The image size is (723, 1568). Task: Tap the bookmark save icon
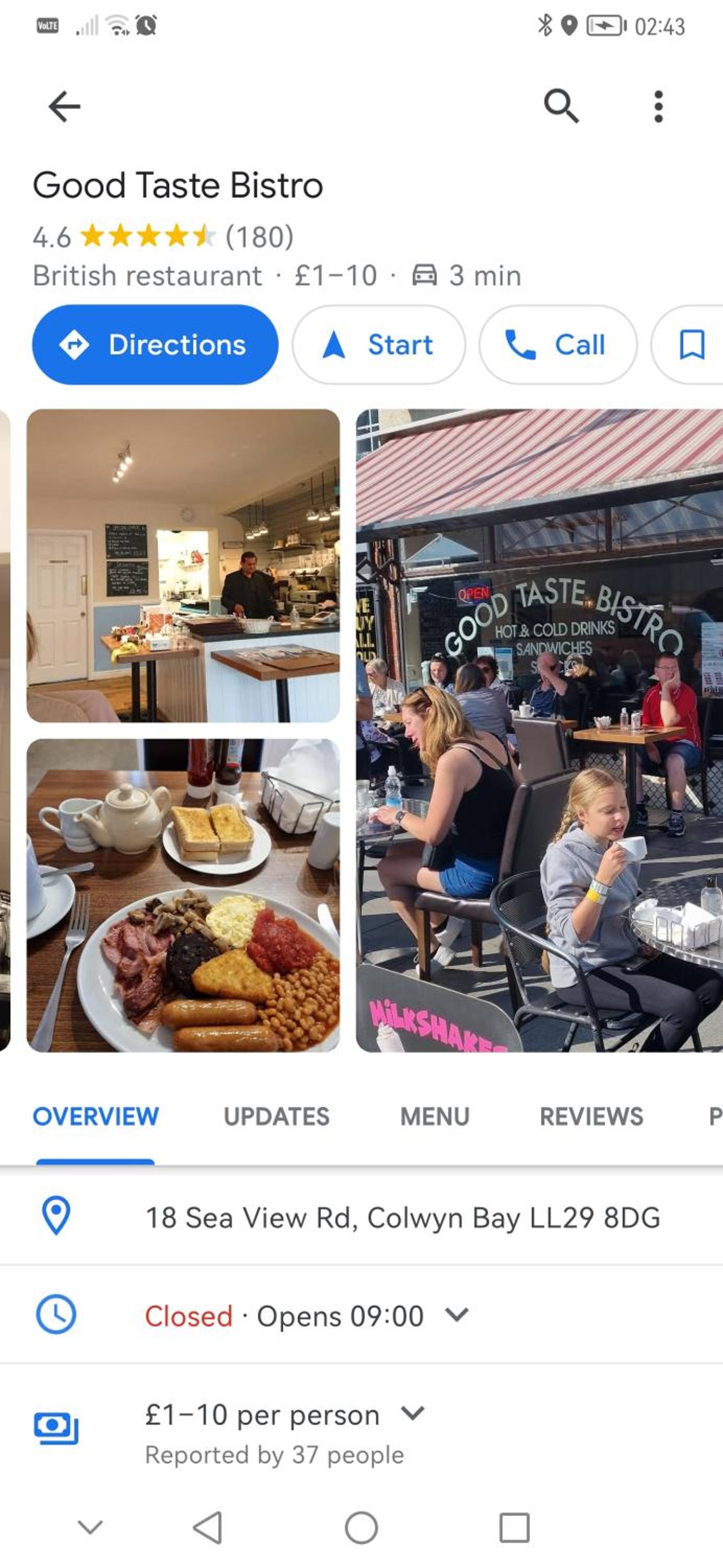[692, 344]
